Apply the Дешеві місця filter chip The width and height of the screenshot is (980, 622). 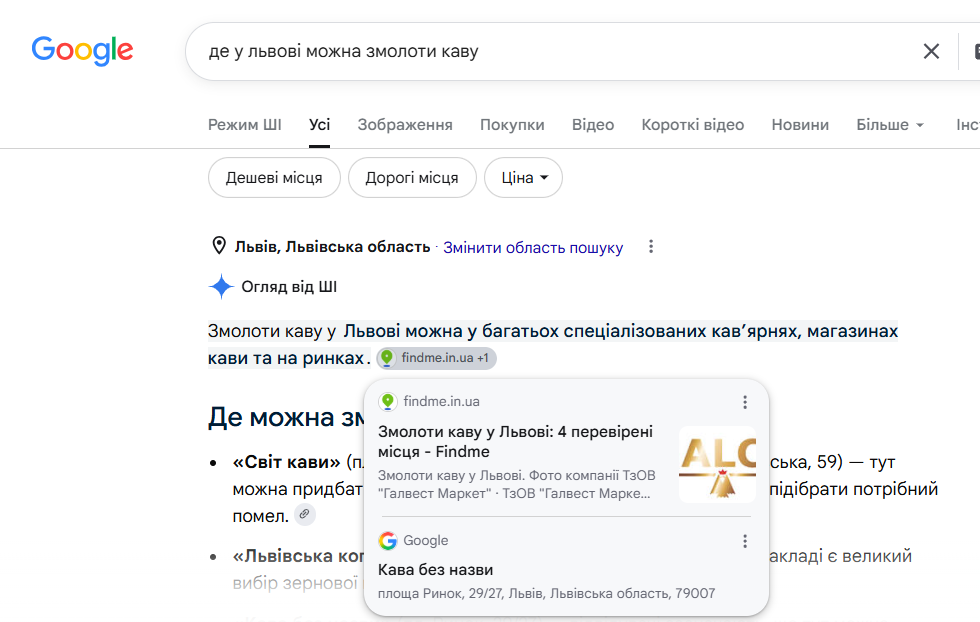click(x=274, y=178)
